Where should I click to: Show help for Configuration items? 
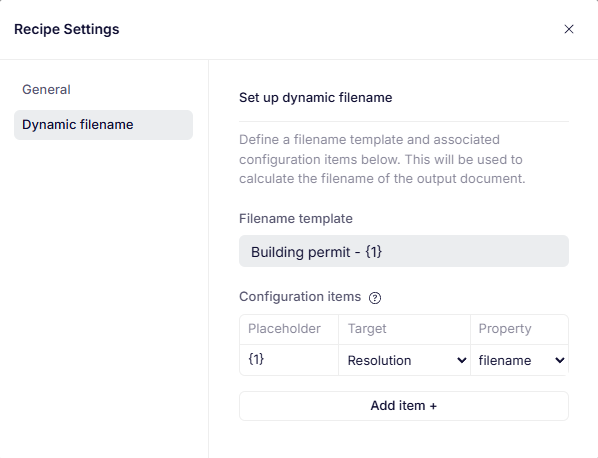tap(375, 298)
